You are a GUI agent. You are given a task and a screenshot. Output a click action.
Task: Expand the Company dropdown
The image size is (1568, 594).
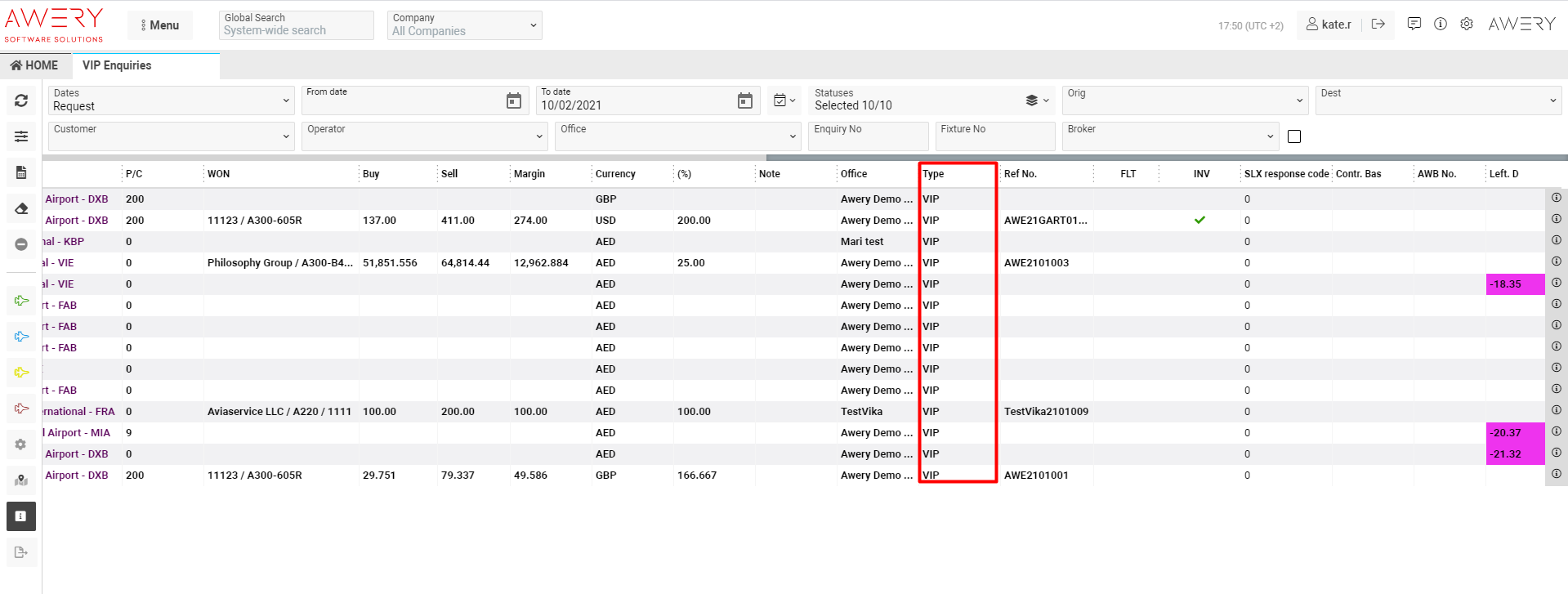click(x=464, y=25)
